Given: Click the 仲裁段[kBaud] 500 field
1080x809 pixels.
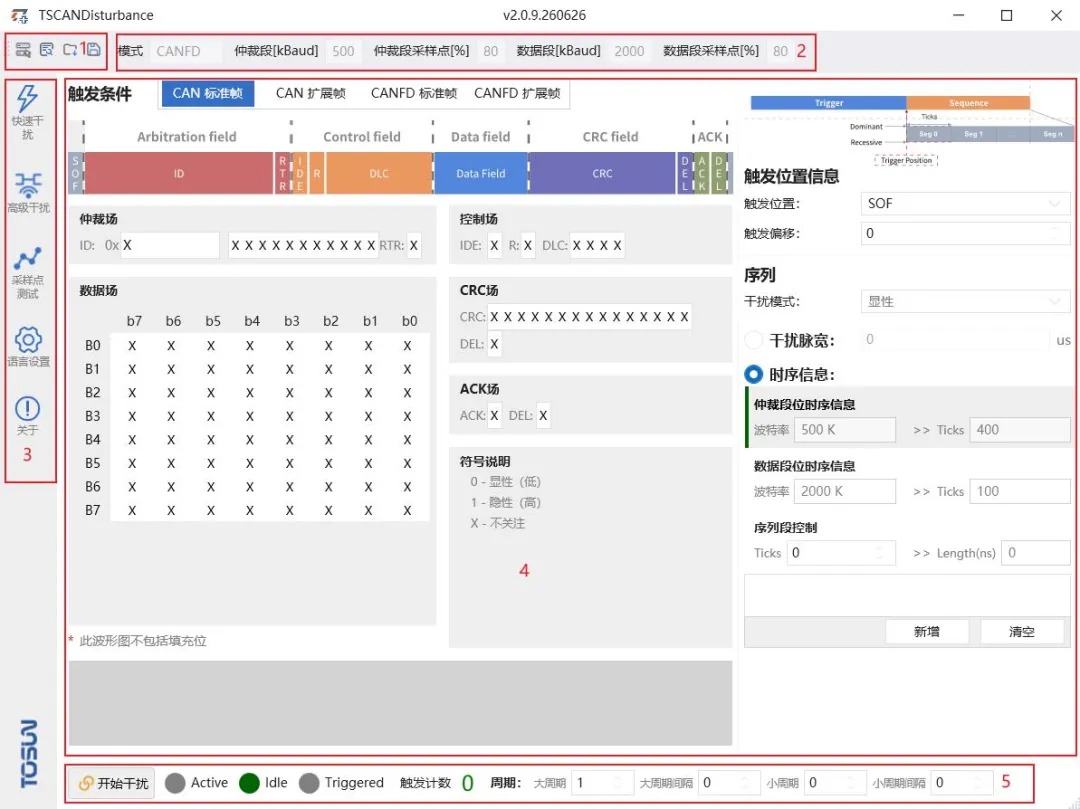Looking at the screenshot, I should 343,51.
